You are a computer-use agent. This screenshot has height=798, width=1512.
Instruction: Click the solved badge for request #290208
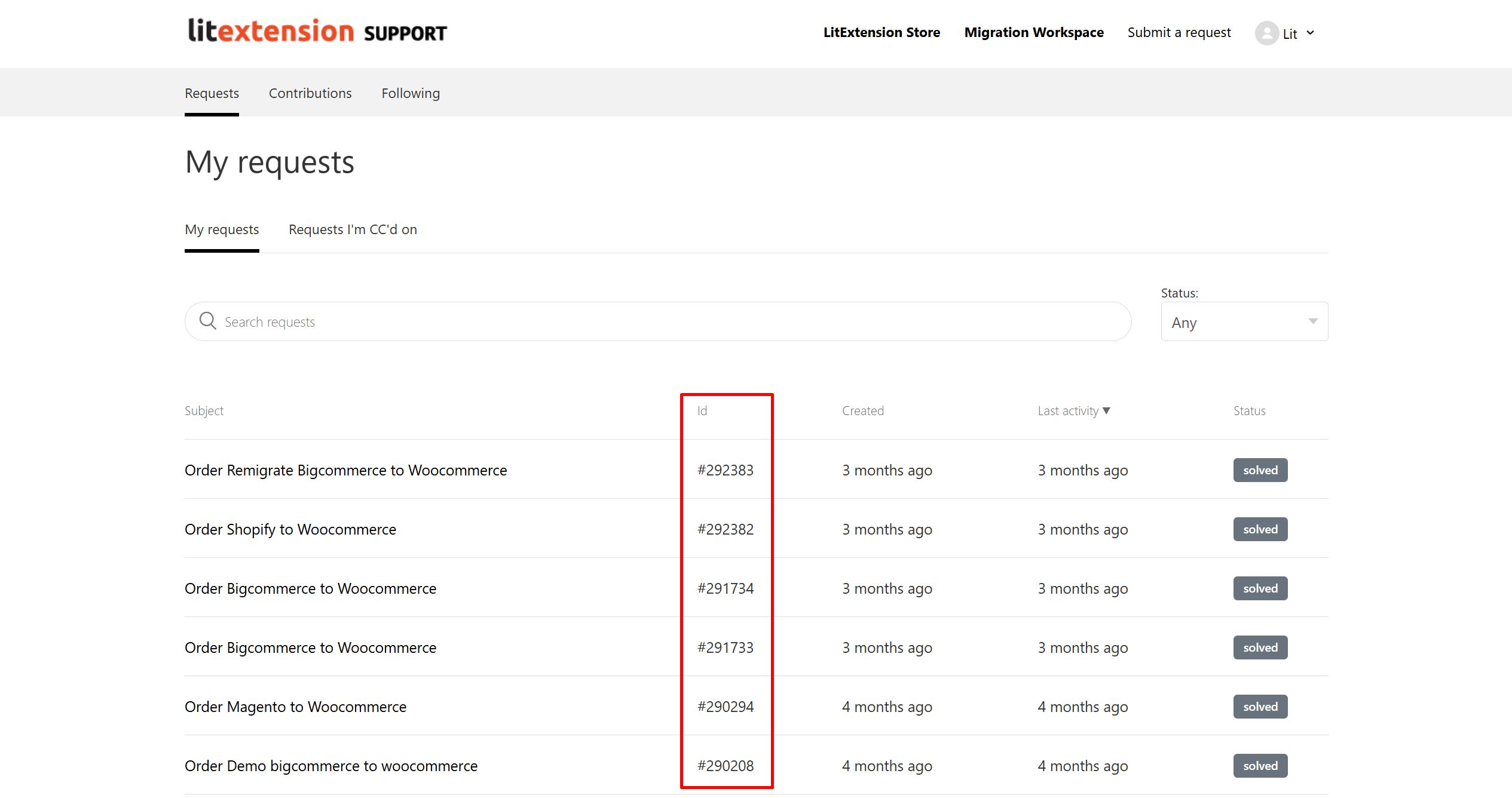point(1260,766)
